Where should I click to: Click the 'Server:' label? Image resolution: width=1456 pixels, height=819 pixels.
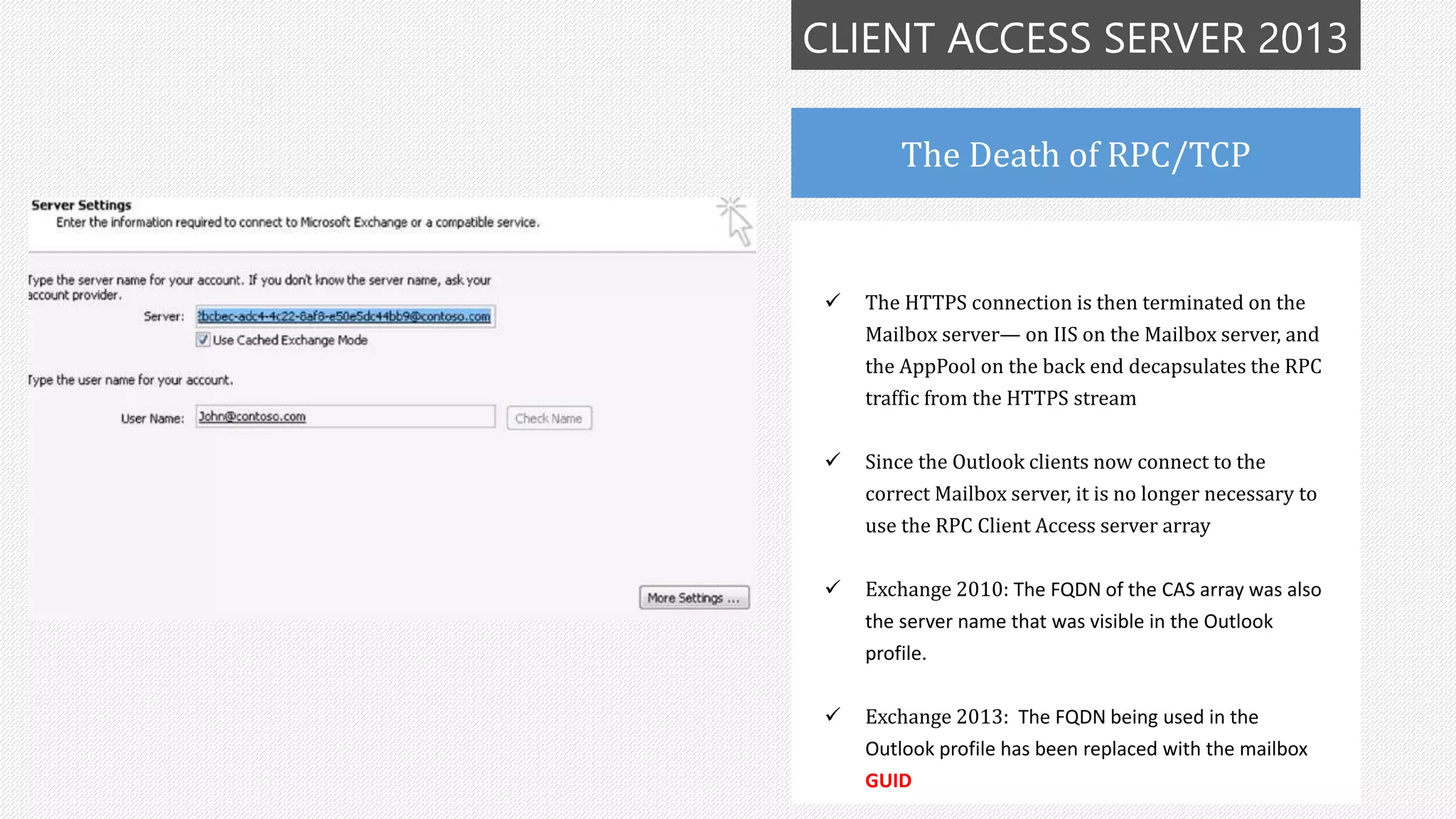pos(164,316)
